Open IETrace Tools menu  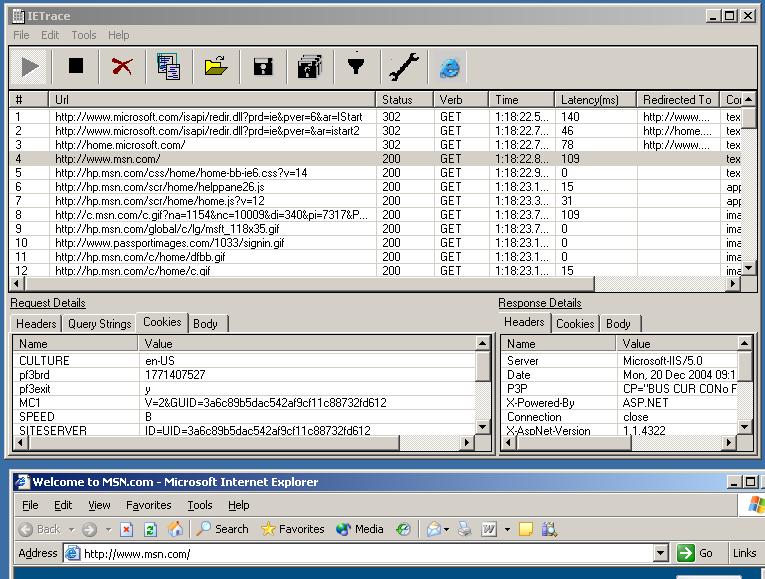[x=84, y=35]
